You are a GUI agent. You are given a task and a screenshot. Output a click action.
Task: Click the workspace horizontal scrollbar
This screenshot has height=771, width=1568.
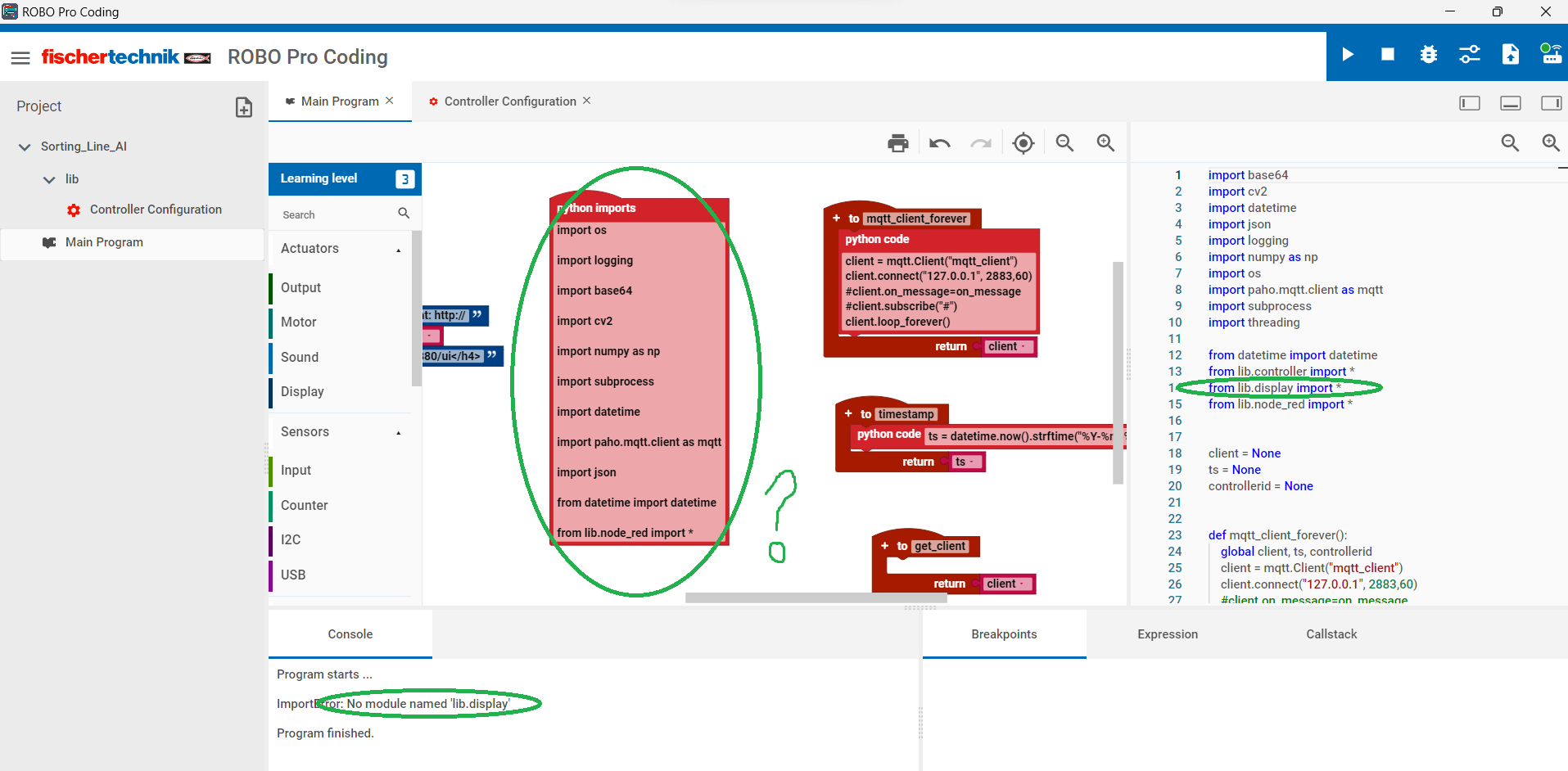click(816, 597)
